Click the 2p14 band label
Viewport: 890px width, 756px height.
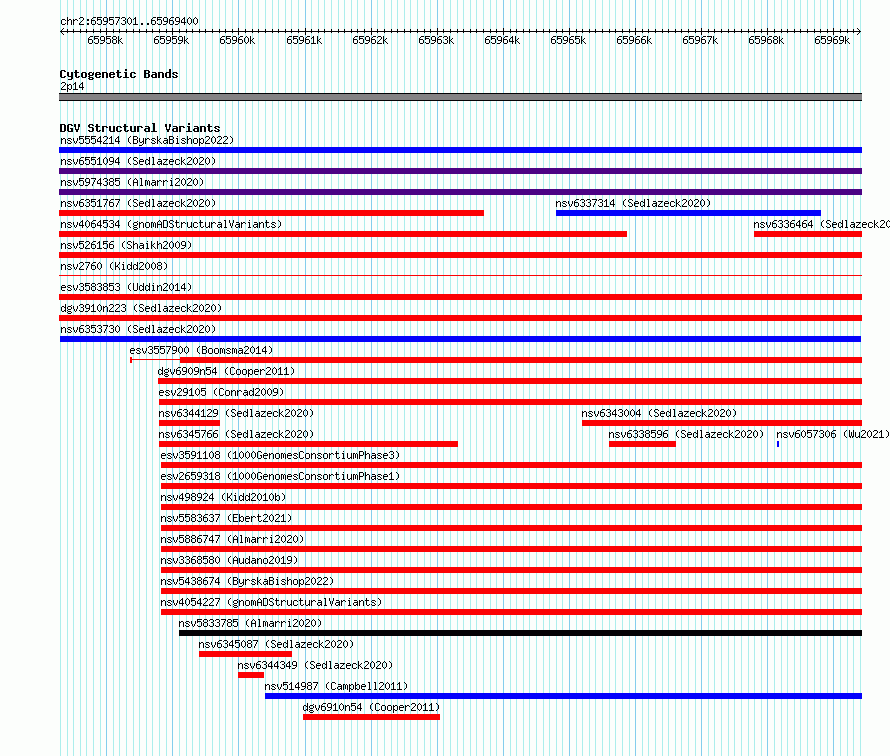point(72,86)
